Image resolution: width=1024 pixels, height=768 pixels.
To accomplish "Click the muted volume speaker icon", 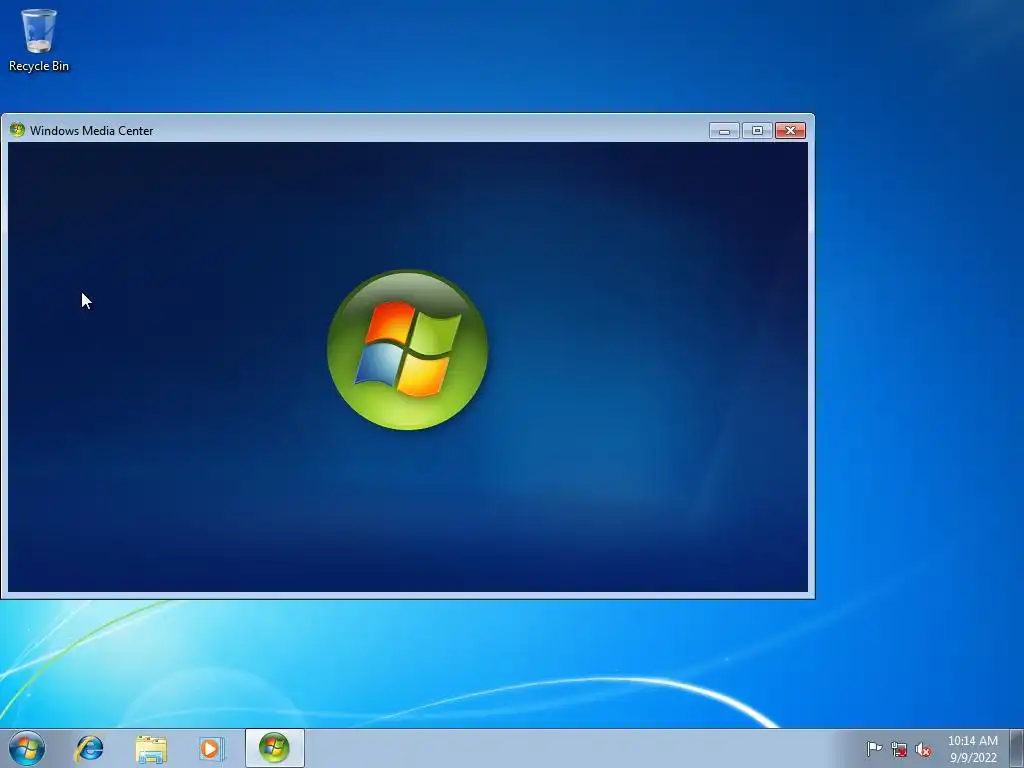I will (x=923, y=750).
